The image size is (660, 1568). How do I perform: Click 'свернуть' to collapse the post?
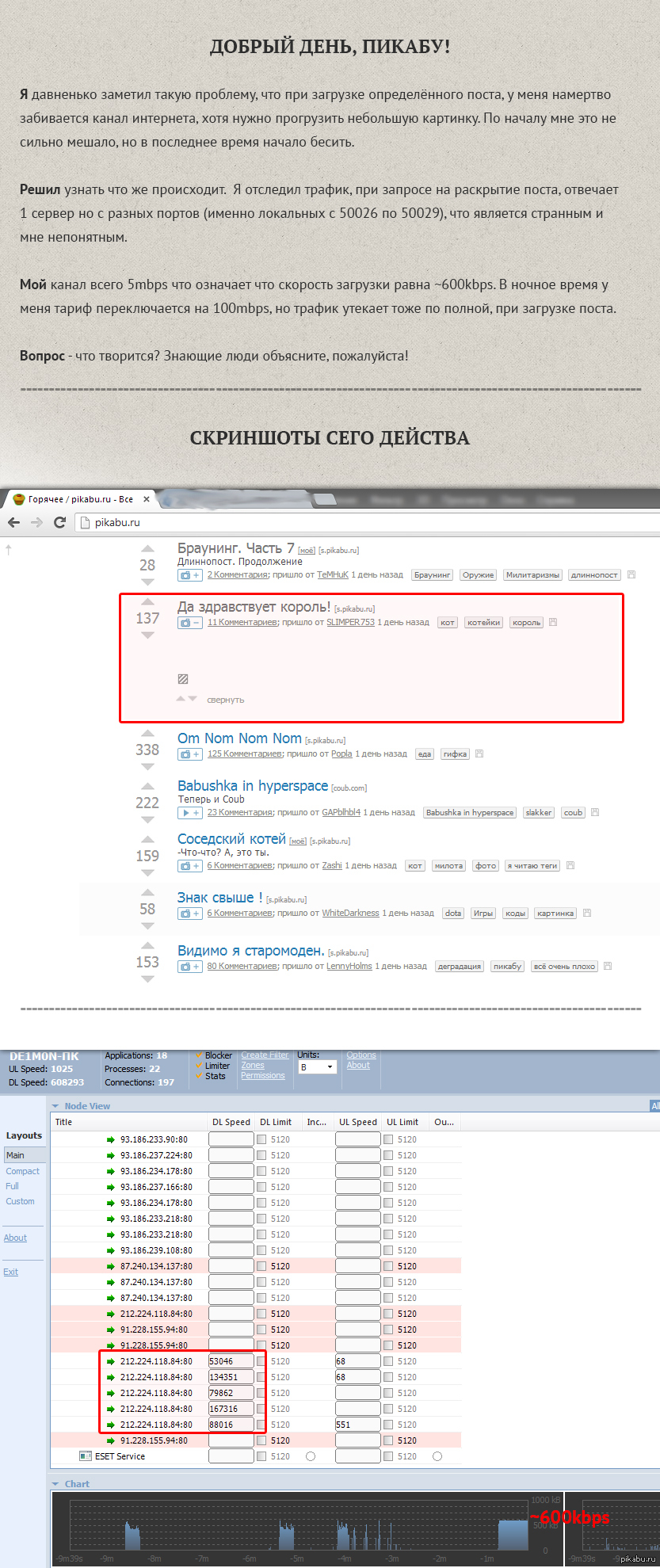tap(225, 700)
